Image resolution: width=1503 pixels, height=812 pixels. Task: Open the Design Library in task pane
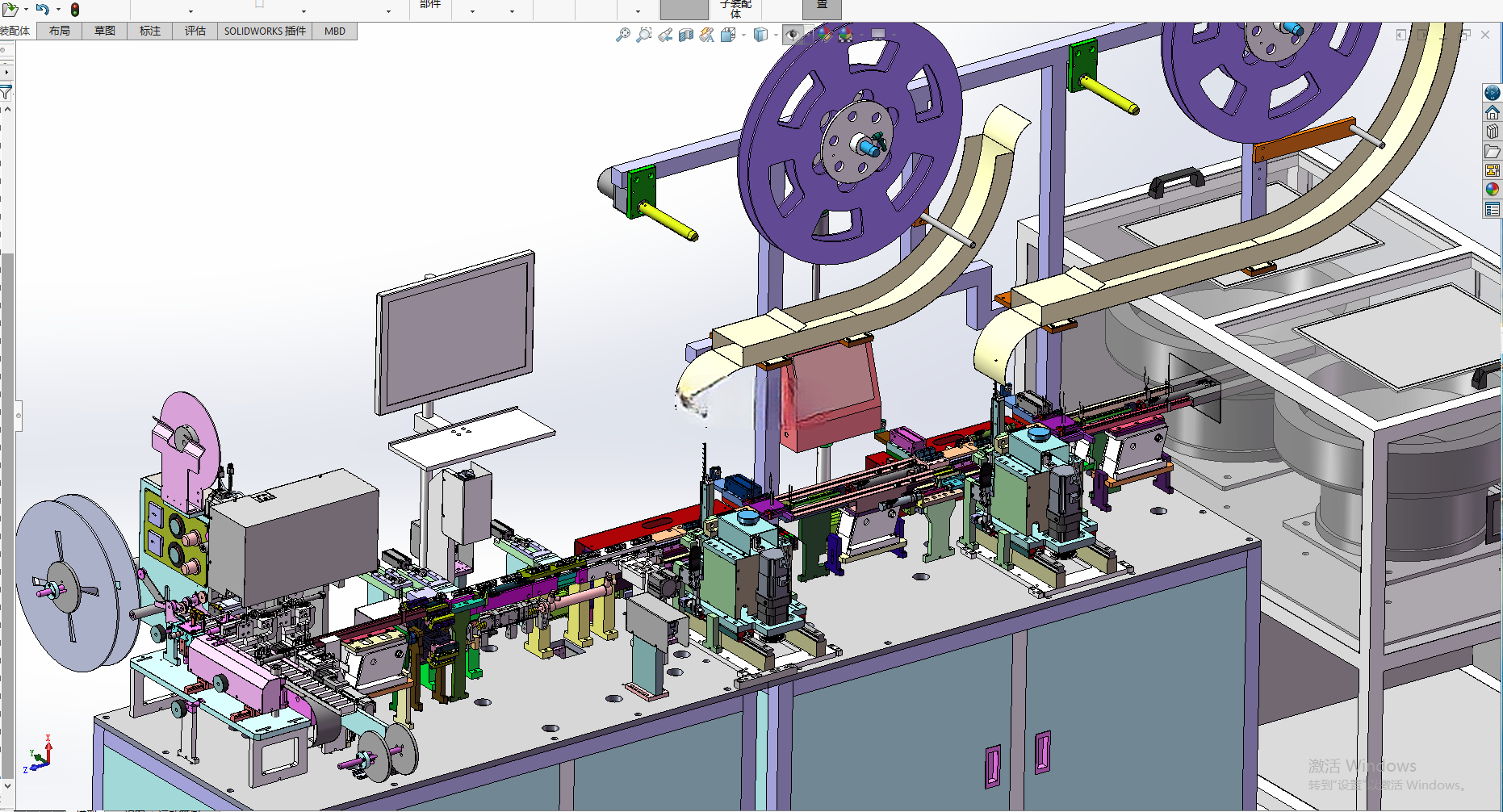pos(1492,132)
